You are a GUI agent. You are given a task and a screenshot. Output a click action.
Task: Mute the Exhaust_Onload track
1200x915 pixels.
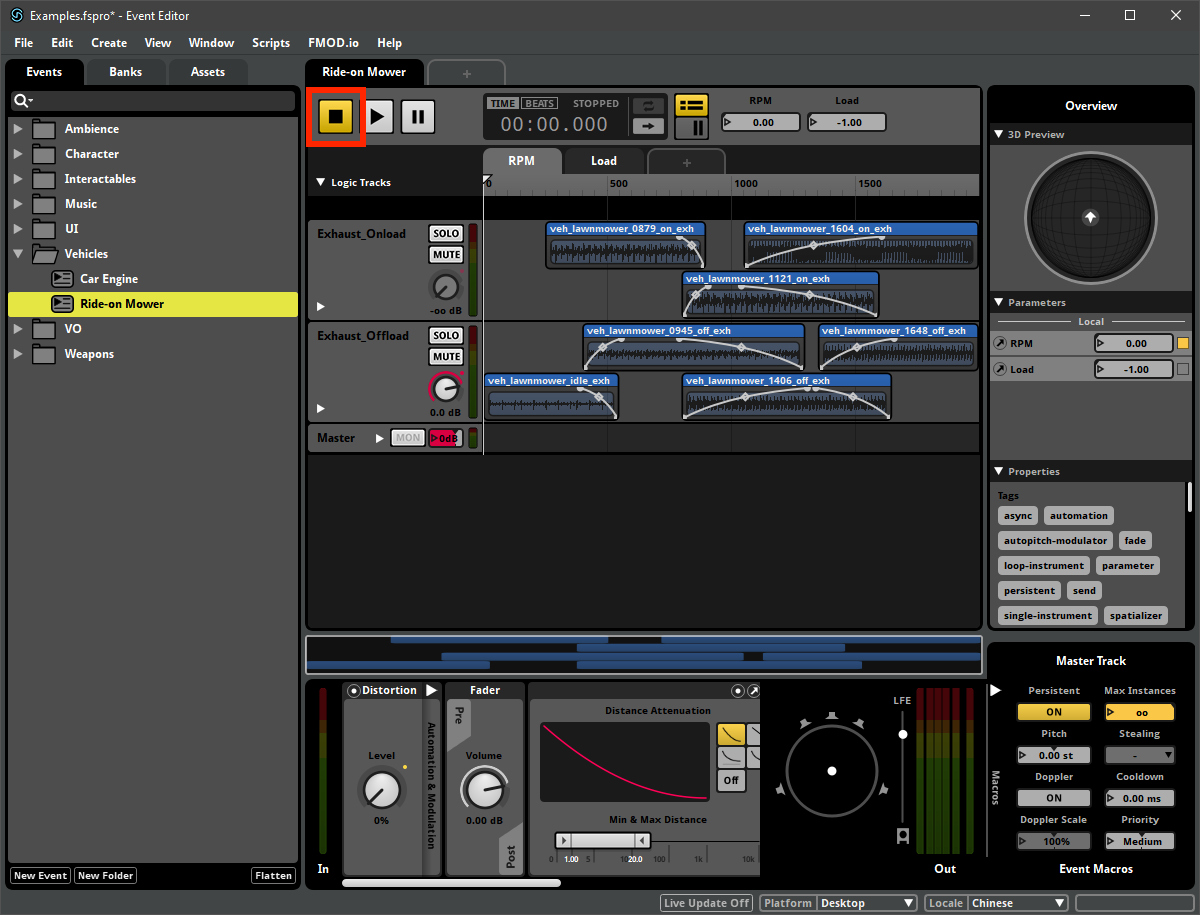pos(445,254)
